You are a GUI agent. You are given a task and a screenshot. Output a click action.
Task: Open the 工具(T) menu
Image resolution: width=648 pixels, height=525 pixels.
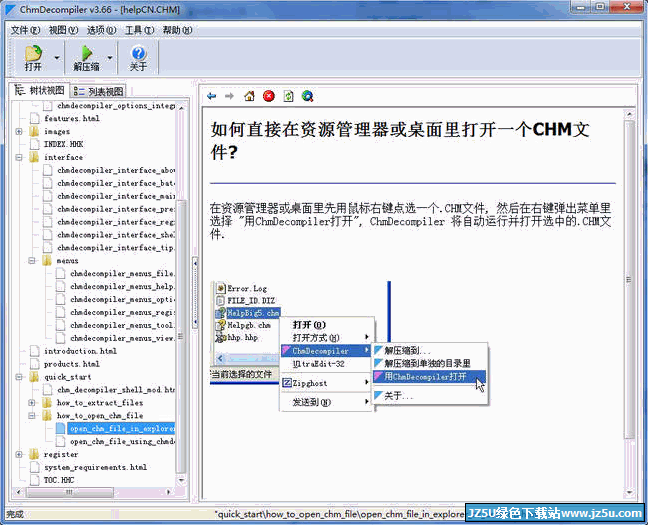(x=139, y=30)
